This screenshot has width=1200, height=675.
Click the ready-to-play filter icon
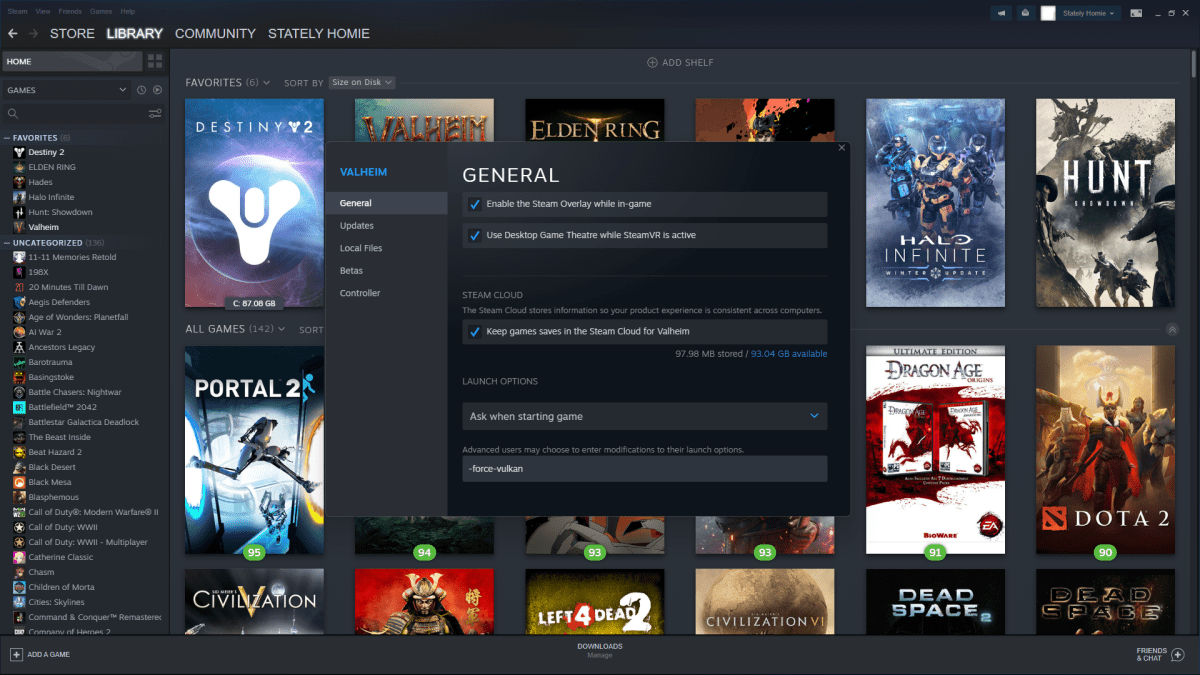pyautogui.click(x=157, y=90)
